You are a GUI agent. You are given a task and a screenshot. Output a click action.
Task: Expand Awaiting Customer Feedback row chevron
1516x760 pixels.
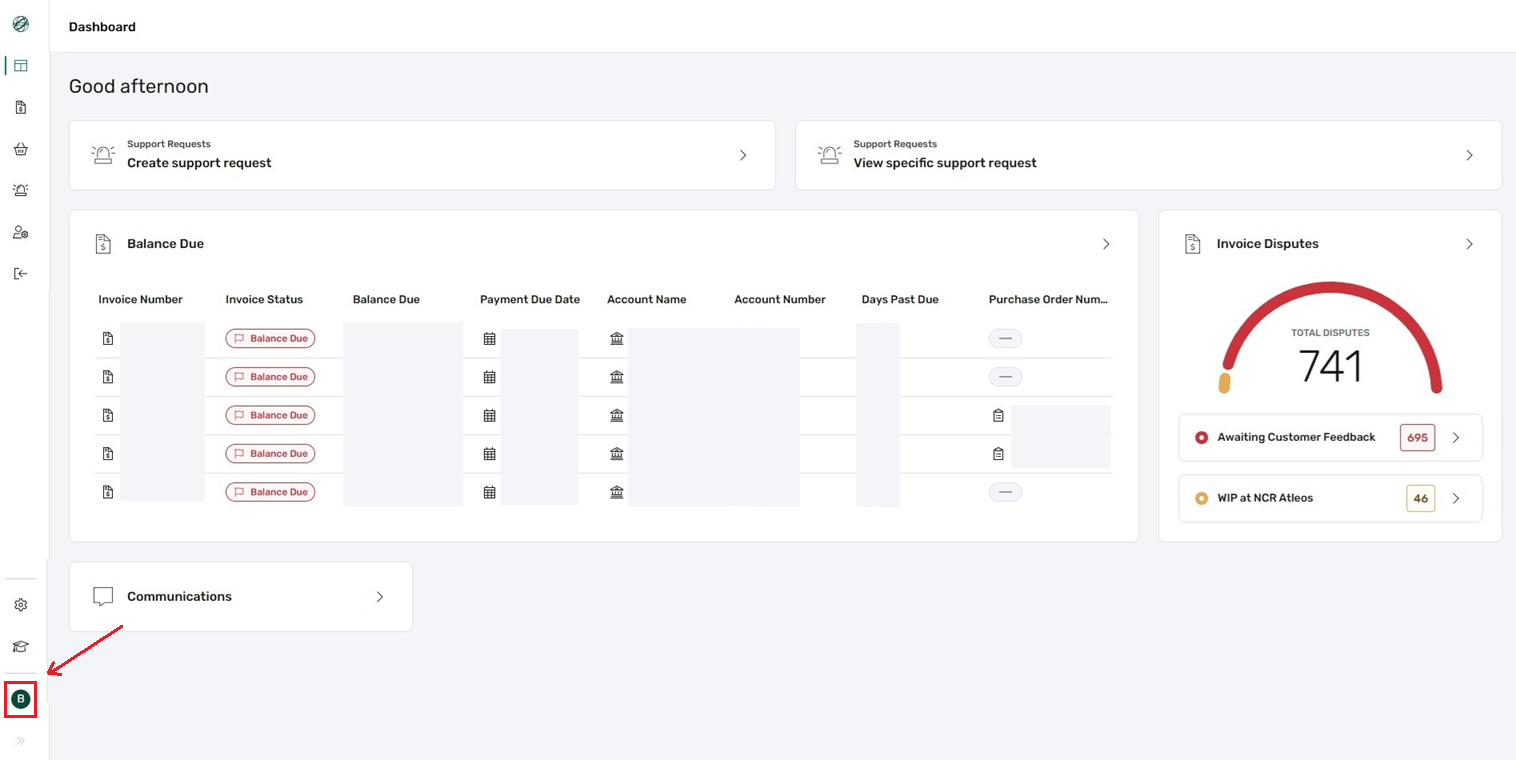1456,438
